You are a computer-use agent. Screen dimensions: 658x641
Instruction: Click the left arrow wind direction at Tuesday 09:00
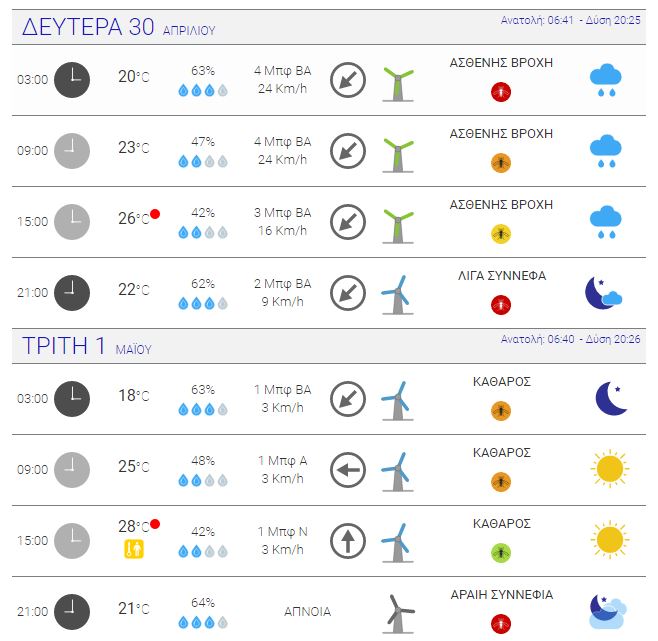pos(347,470)
